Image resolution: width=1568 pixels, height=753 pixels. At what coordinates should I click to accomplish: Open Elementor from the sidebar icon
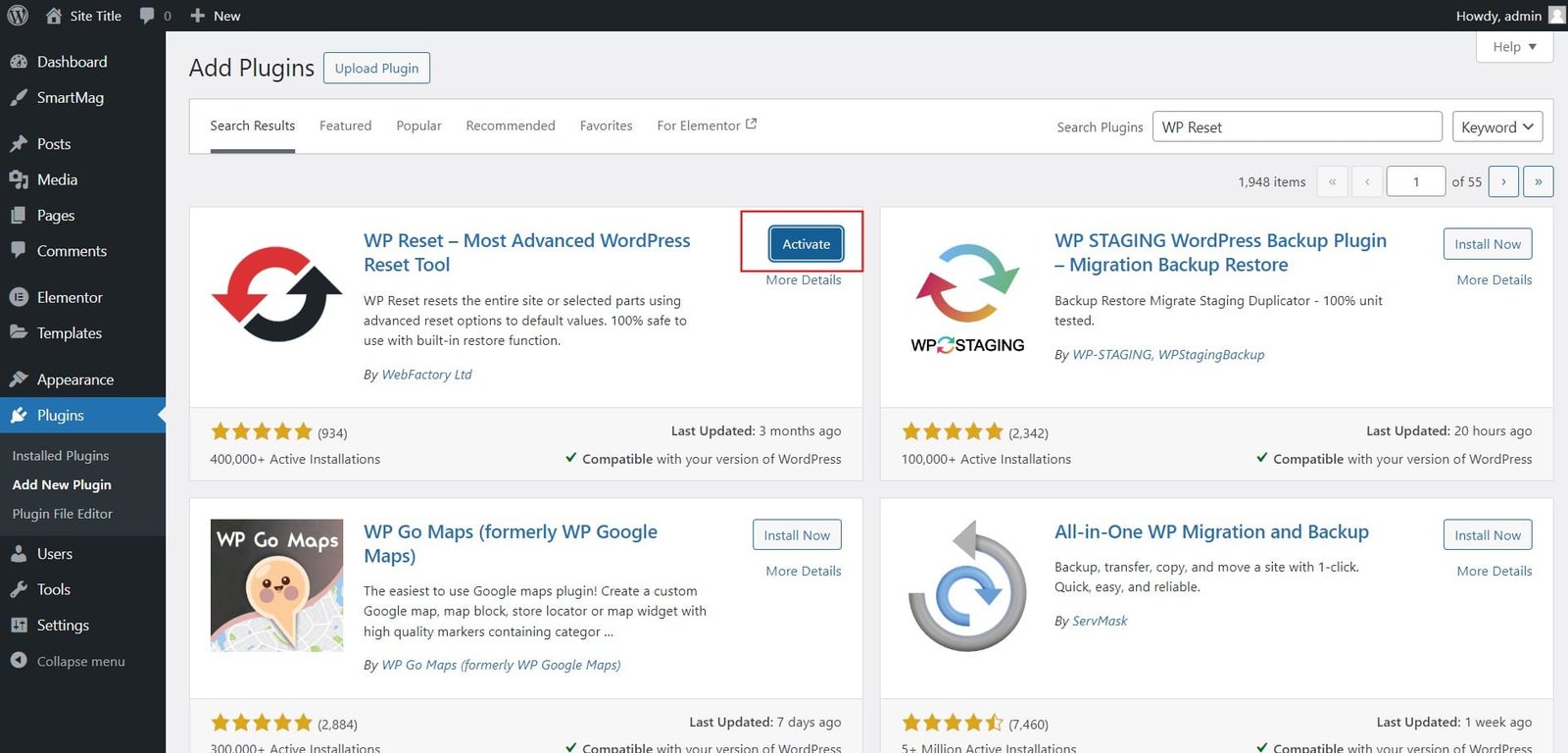[x=19, y=297]
